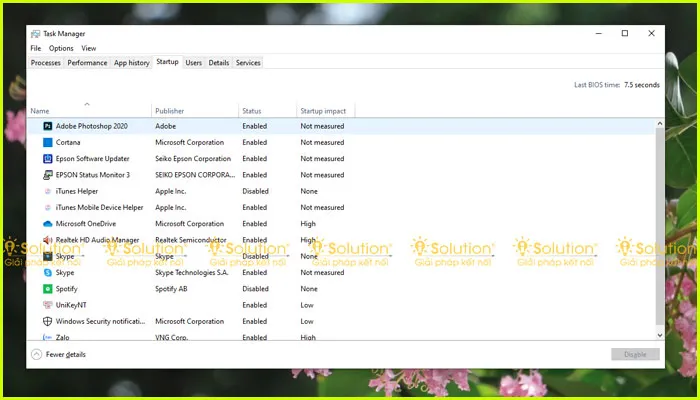This screenshot has height=400, width=700.
Task: Click the VNG Corp. publisher cell
Action: tap(171, 338)
